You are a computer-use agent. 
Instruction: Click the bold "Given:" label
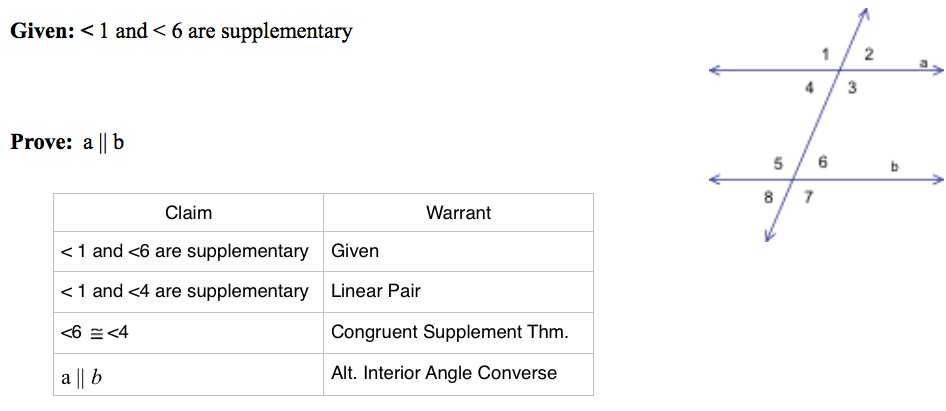coord(43,31)
